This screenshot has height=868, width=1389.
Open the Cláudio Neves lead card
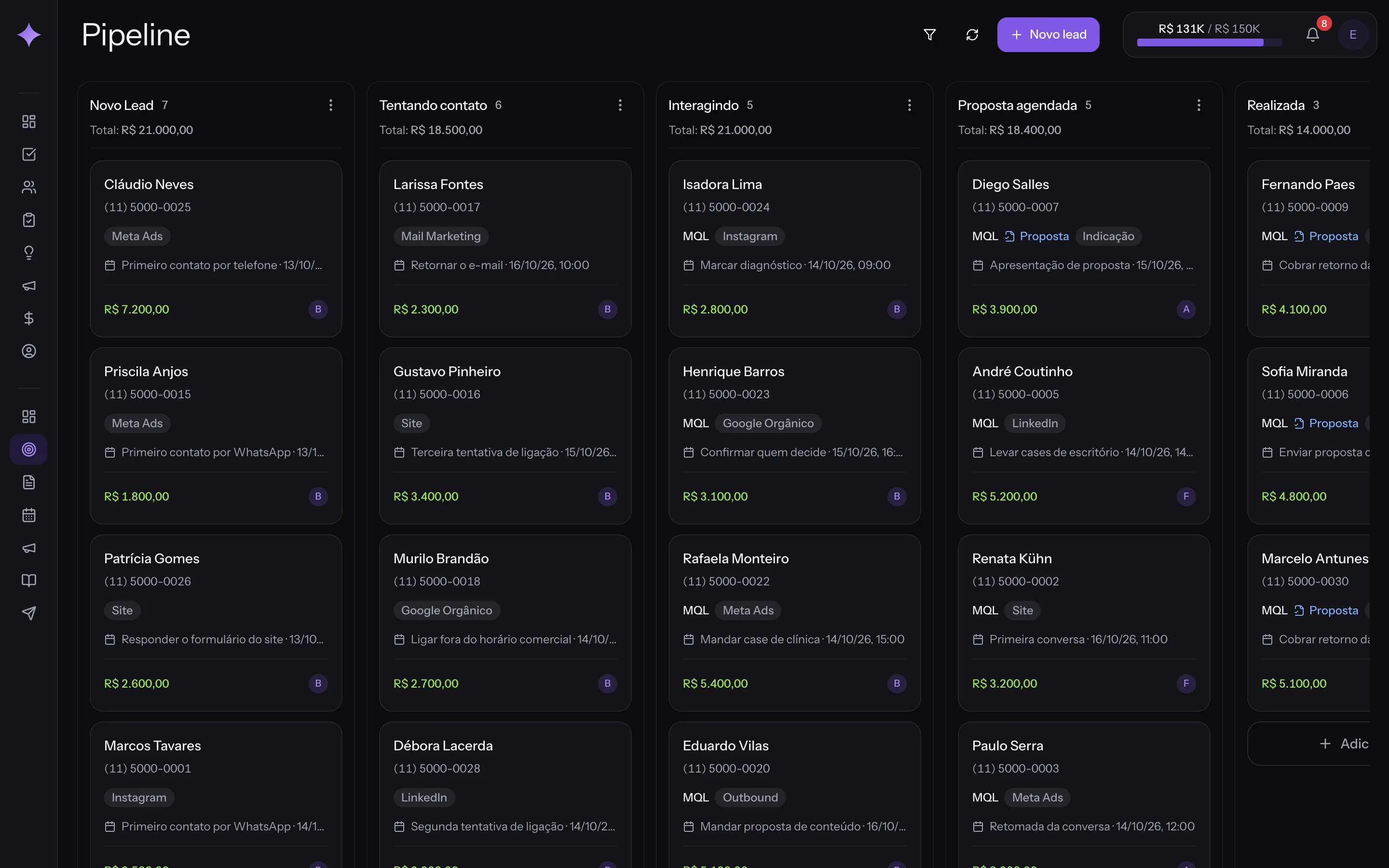216,248
